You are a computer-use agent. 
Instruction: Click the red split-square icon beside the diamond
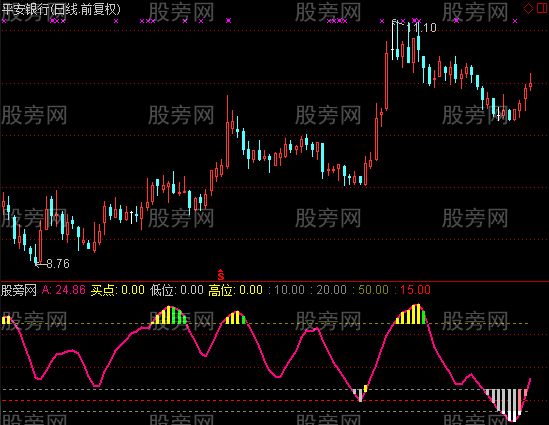pyautogui.click(x=542, y=8)
